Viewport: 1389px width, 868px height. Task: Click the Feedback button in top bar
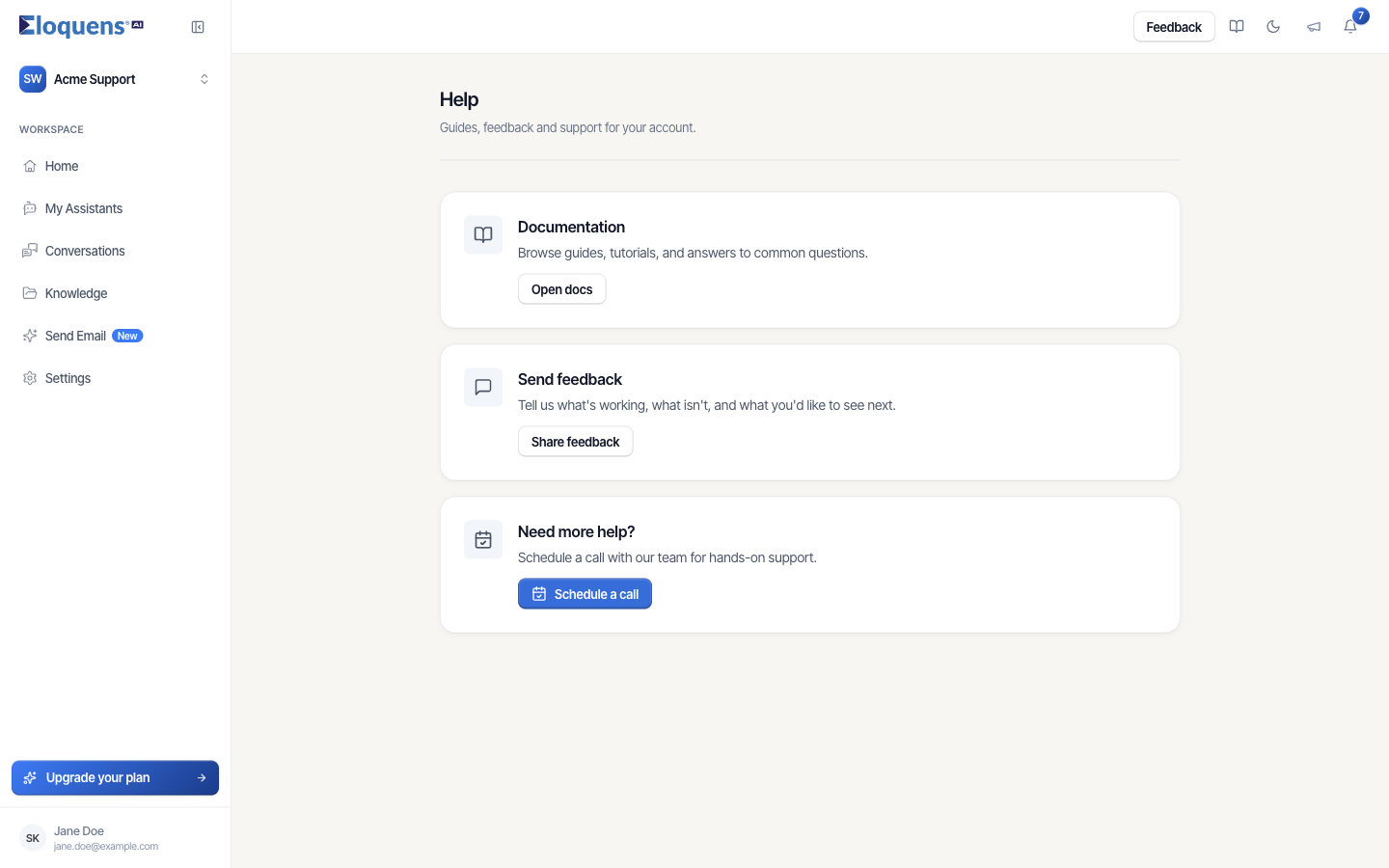(1174, 27)
